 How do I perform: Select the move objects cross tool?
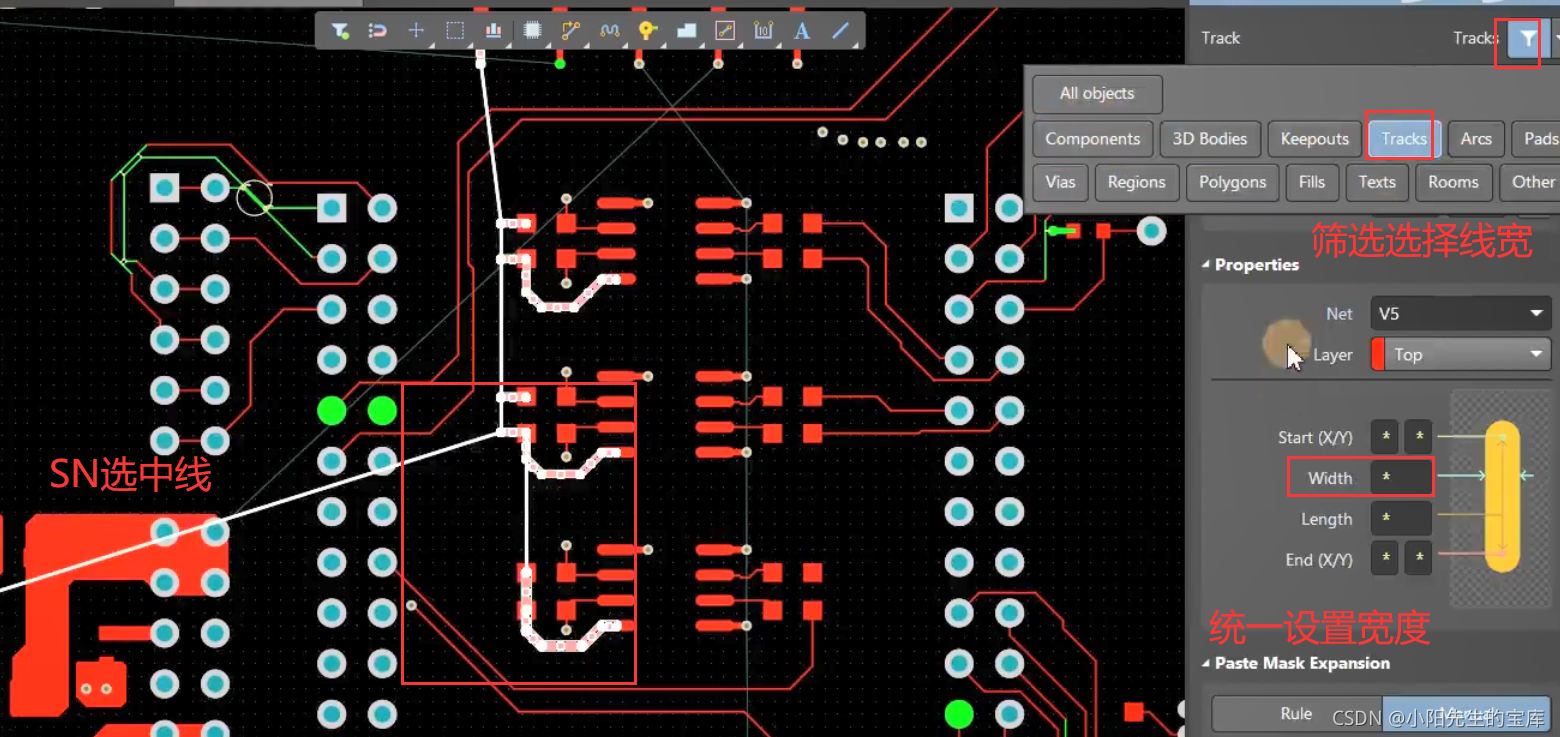point(416,30)
